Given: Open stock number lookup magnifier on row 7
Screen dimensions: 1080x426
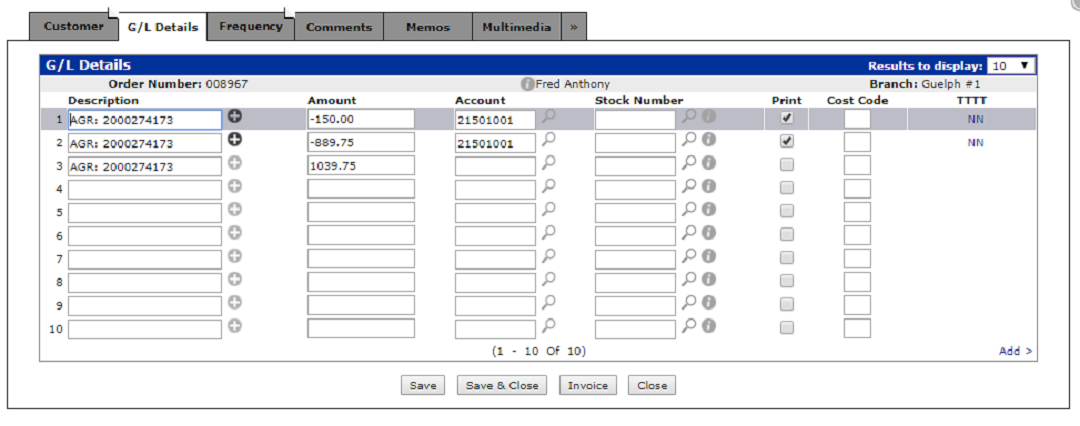Looking at the screenshot, I should click(689, 256).
